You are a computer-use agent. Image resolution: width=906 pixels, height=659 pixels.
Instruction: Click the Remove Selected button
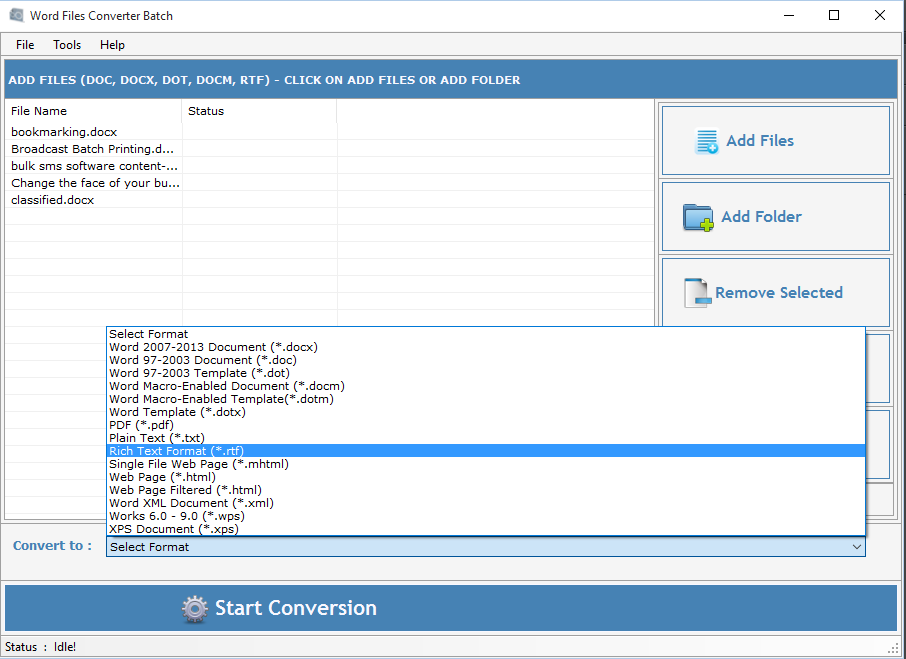[775, 293]
